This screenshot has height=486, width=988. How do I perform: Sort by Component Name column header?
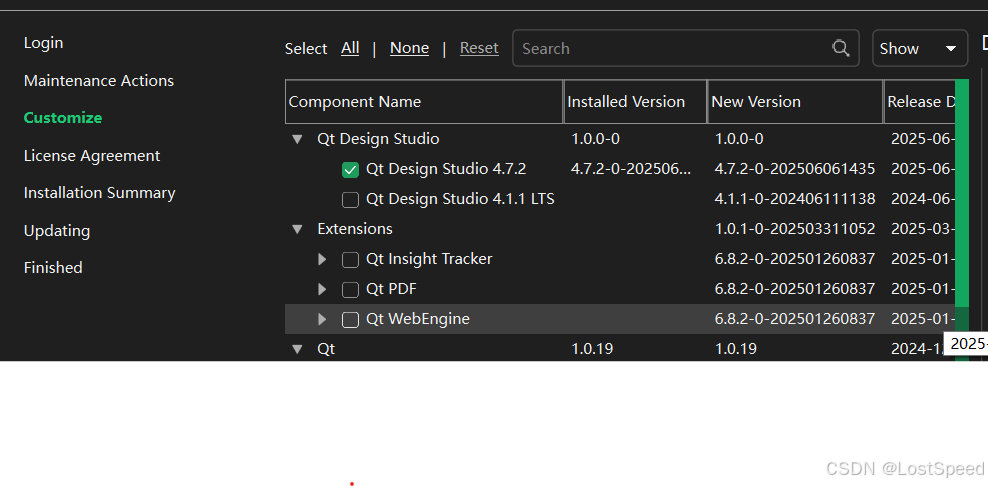(424, 101)
